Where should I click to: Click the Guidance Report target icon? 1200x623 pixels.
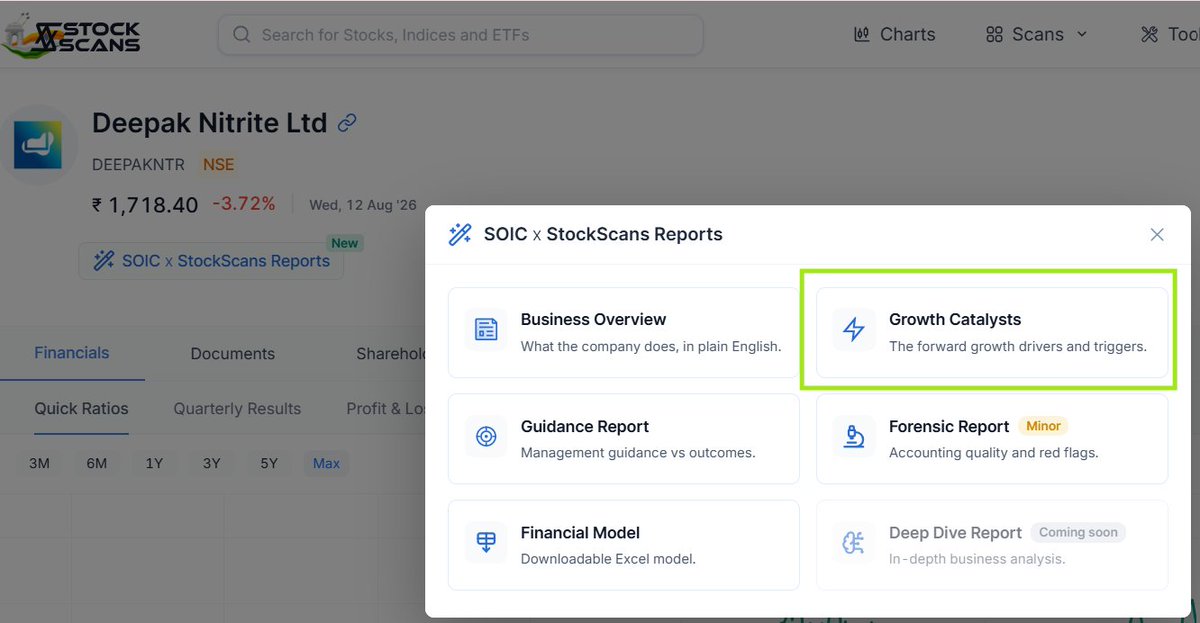tap(486, 437)
